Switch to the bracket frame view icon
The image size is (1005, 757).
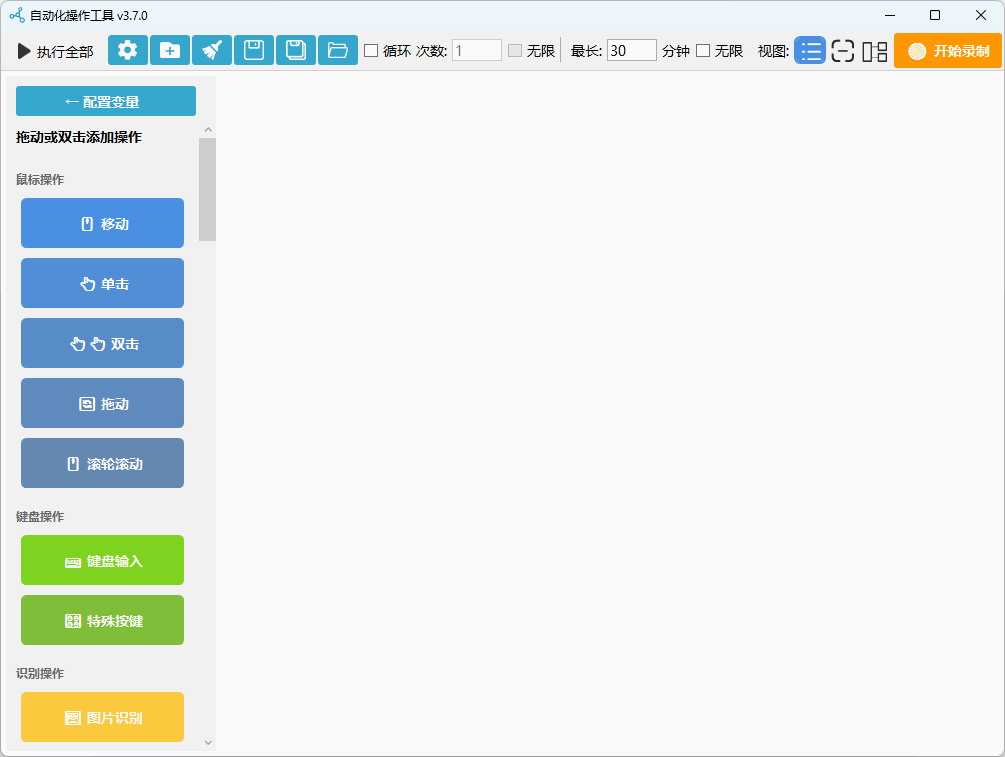click(843, 51)
